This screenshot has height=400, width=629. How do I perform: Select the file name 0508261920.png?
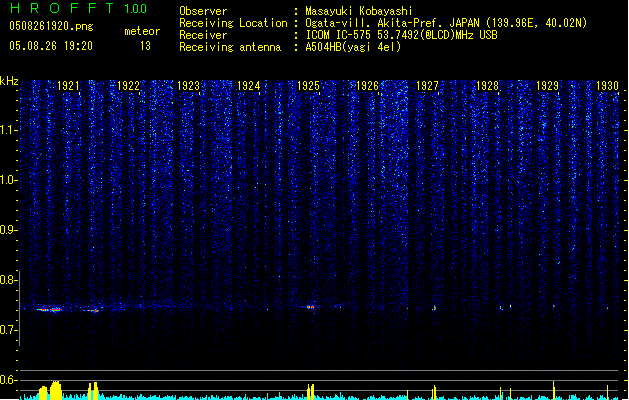tap(51, 27)
